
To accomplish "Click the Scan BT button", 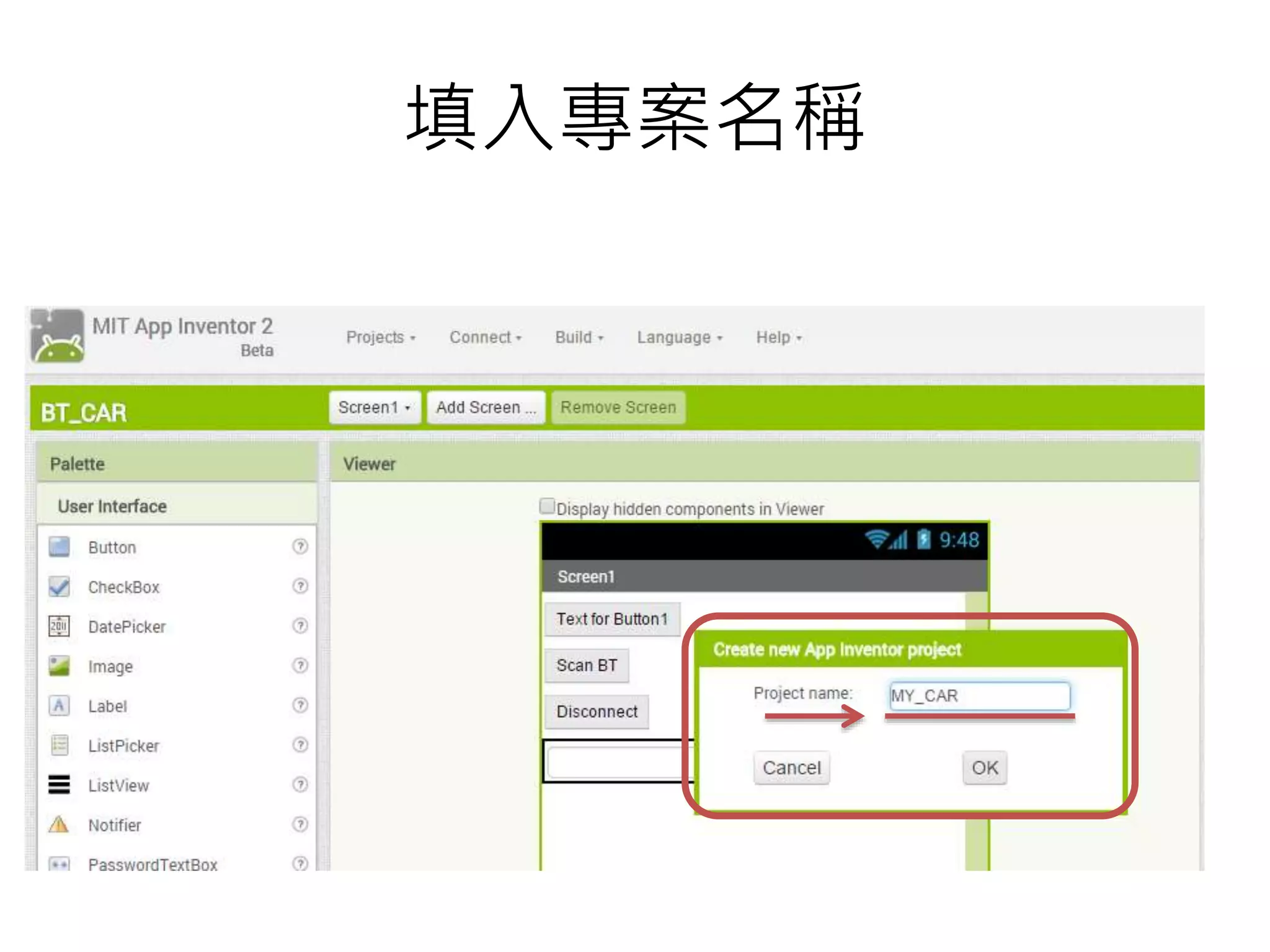I will pos(587,665).
